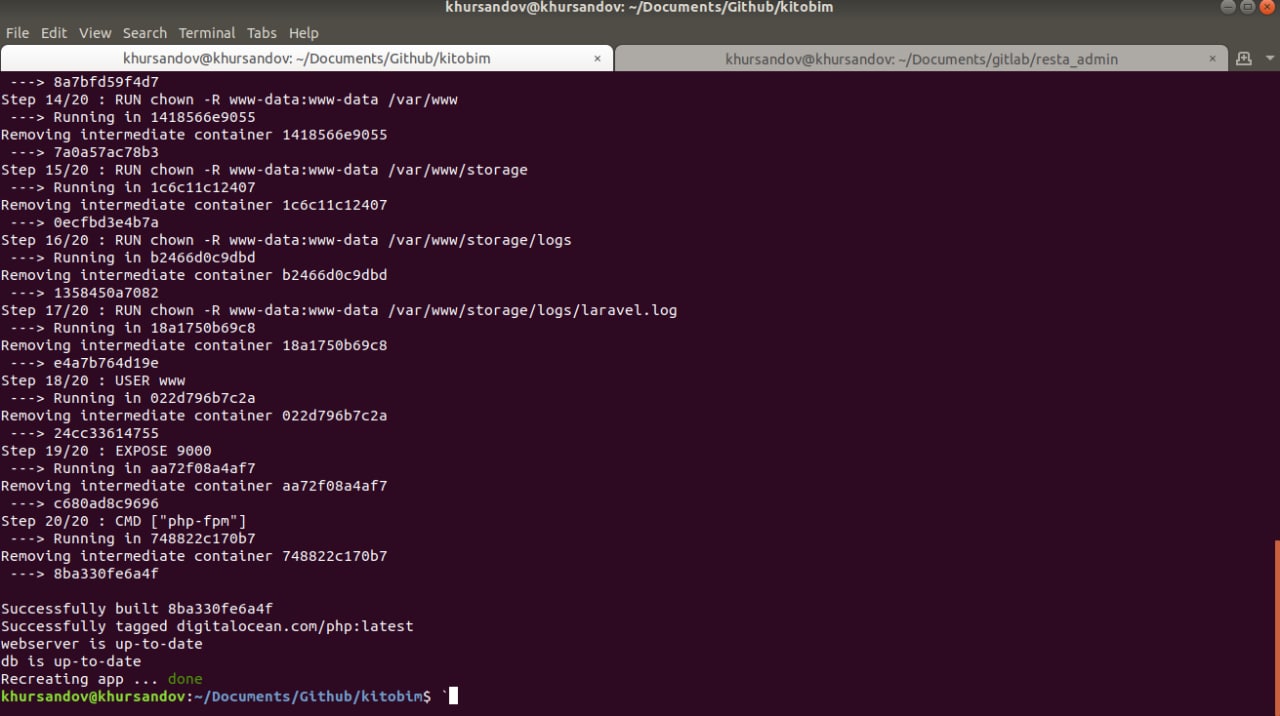Image resolution: width=1280 pixels, height=716 pixels.
Task: Open the Edit menu
Action: coord(54,33)
